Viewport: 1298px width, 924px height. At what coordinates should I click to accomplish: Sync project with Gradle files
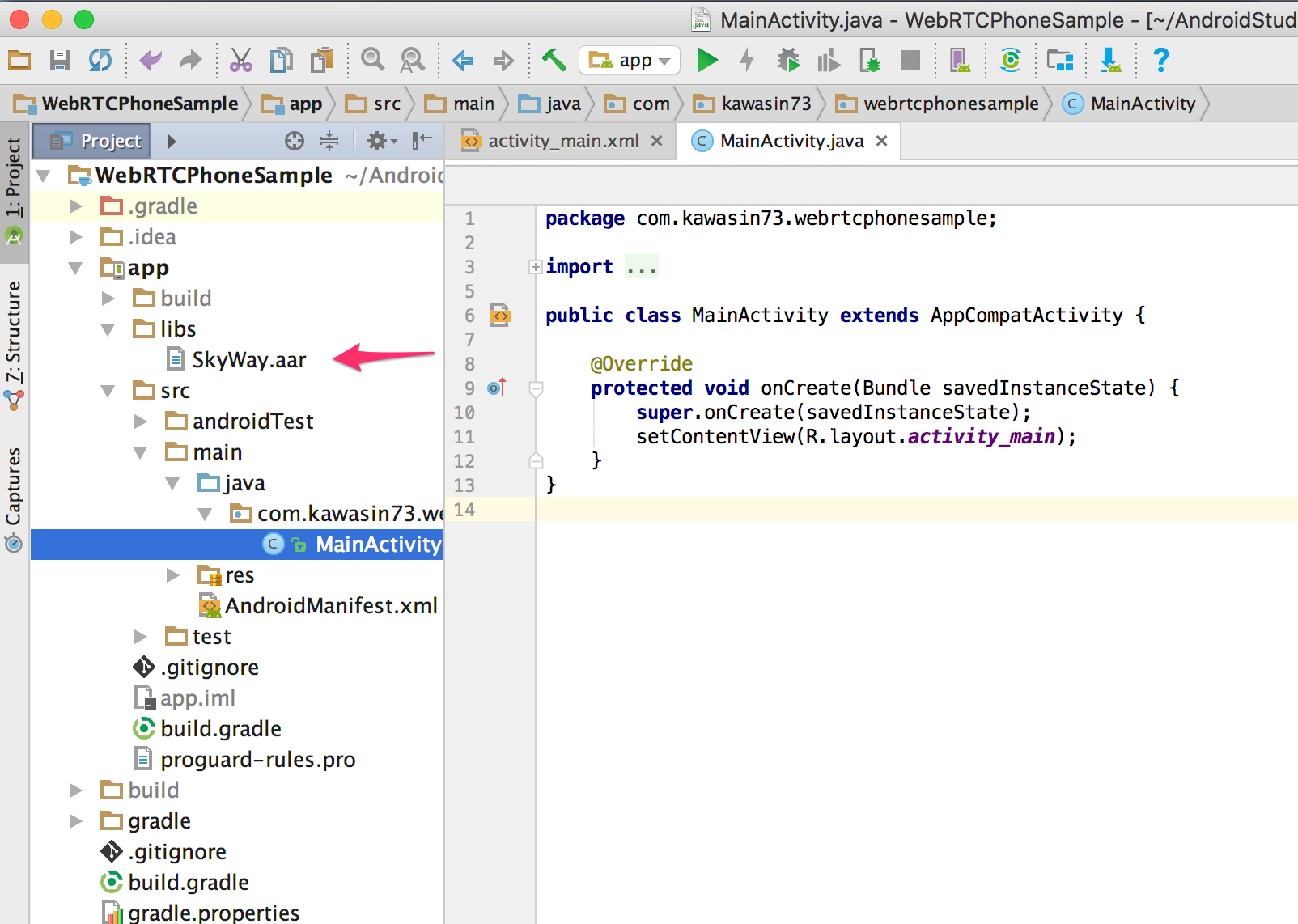point(1011,59)
